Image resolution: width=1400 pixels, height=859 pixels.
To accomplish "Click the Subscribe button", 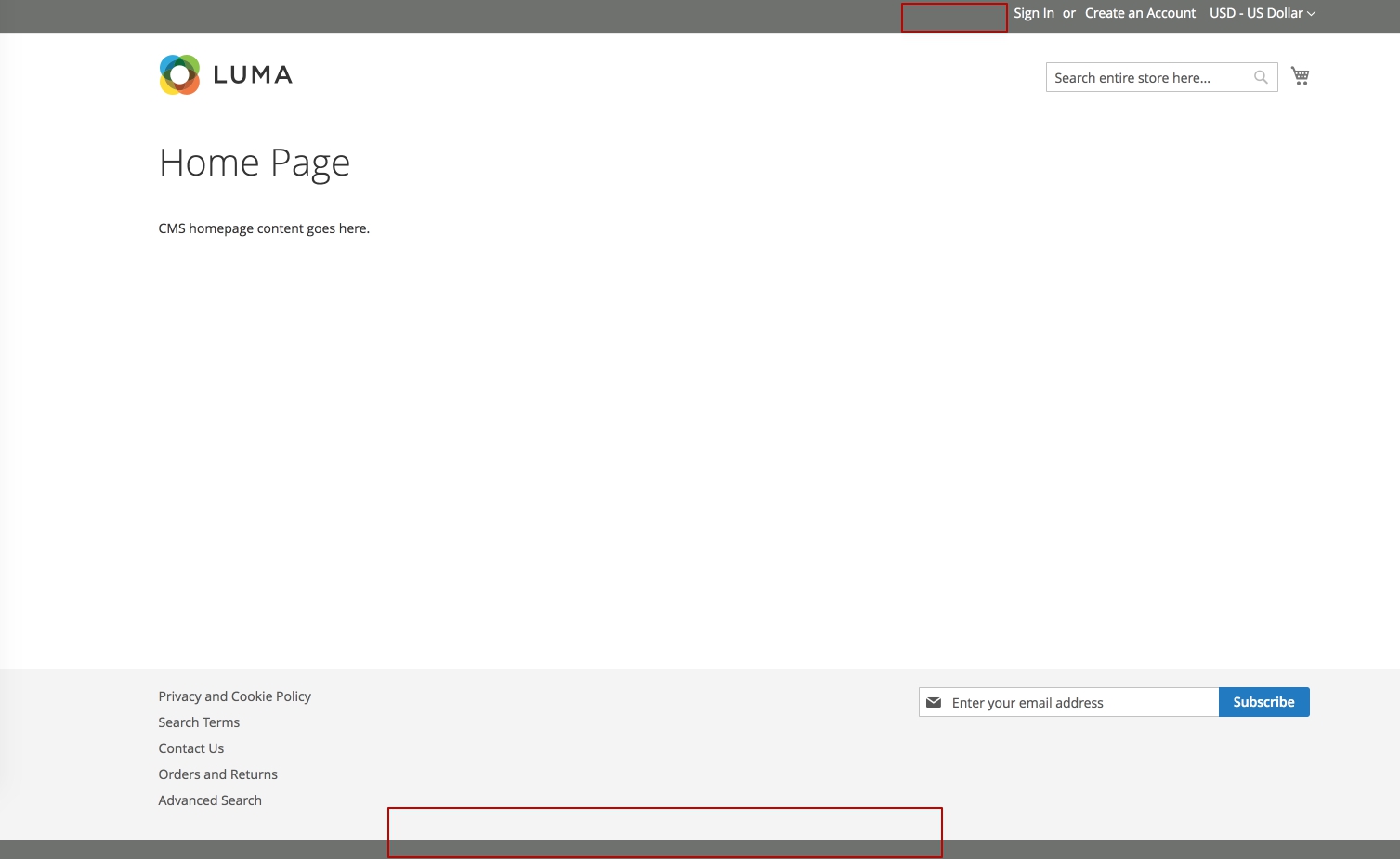I will coord(1263,702).
